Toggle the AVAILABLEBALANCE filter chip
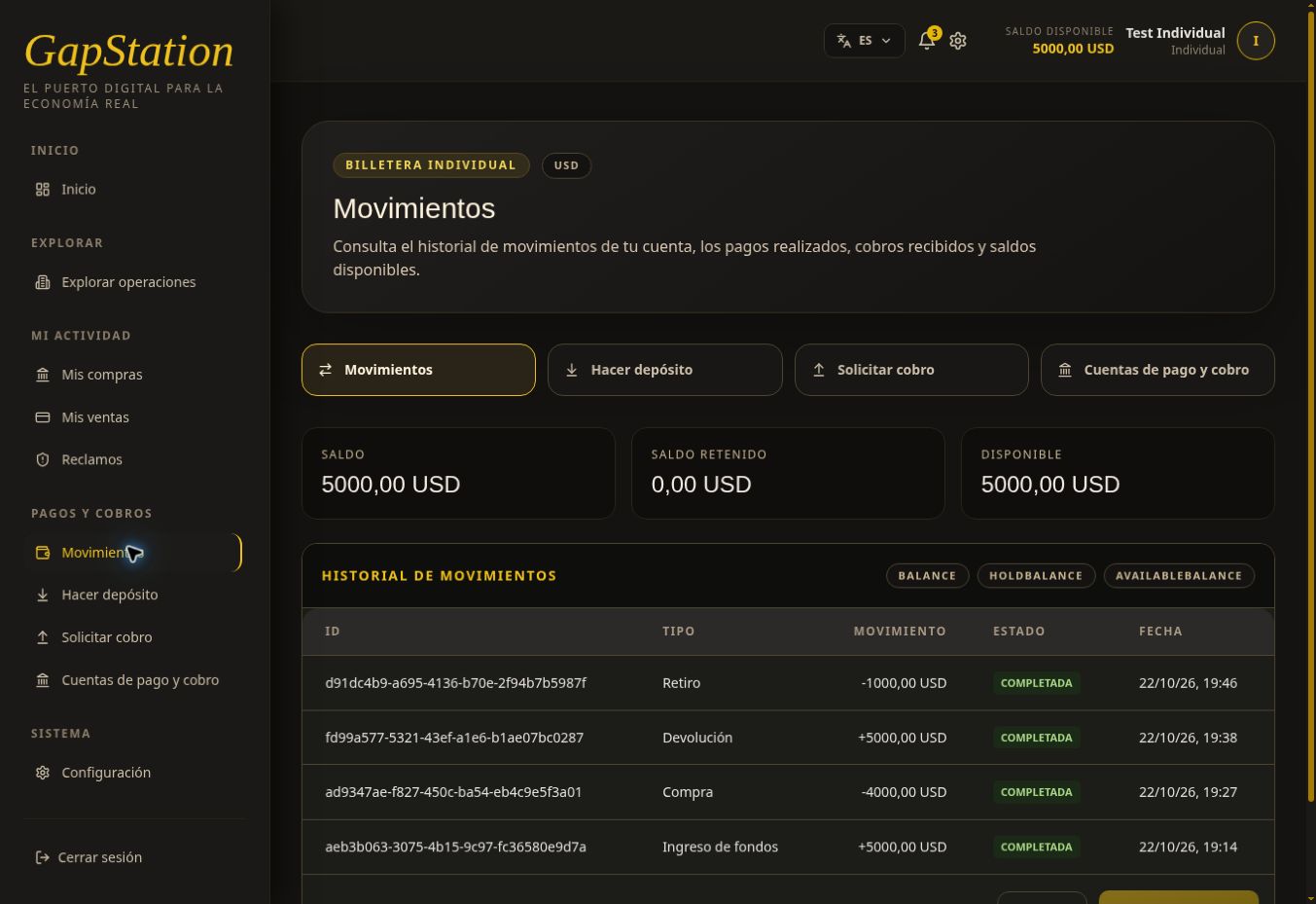The height and width of the screenshot is (904, 1316). click(x=1179, y=576)
